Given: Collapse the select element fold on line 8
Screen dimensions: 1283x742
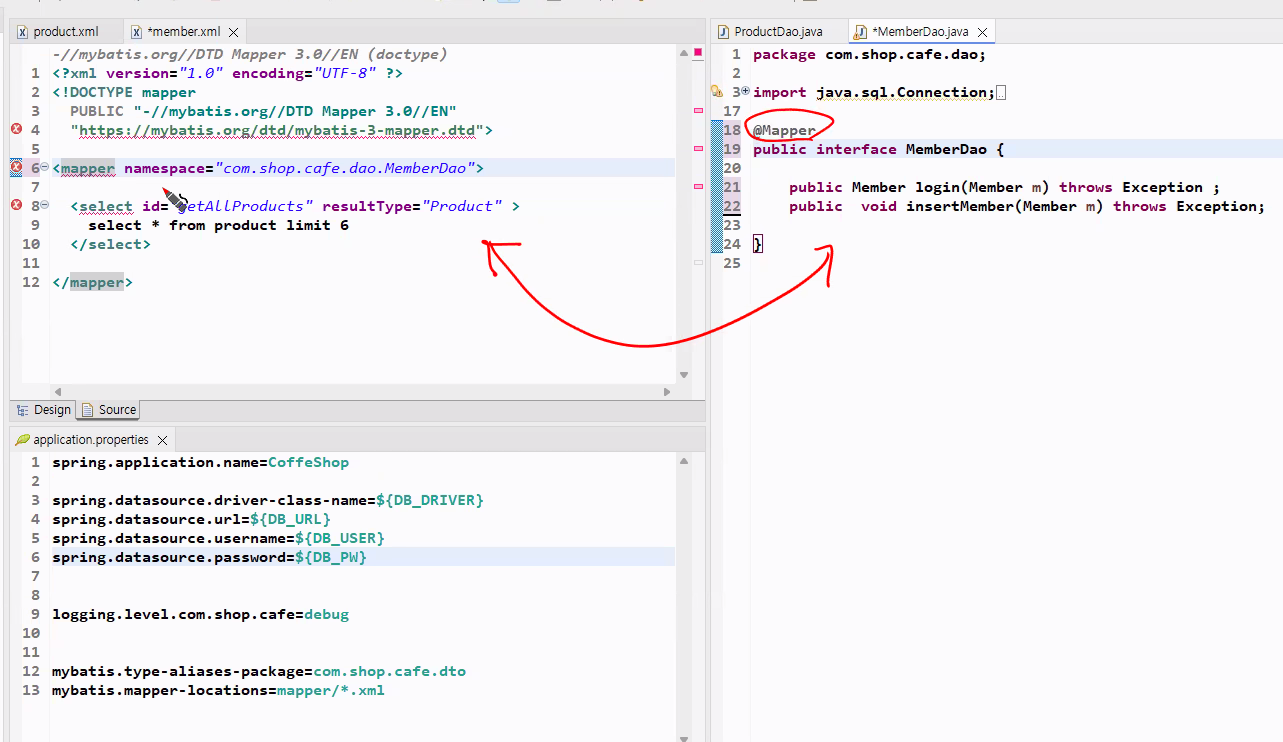Looking at the screenshot, I should (44, 206).
